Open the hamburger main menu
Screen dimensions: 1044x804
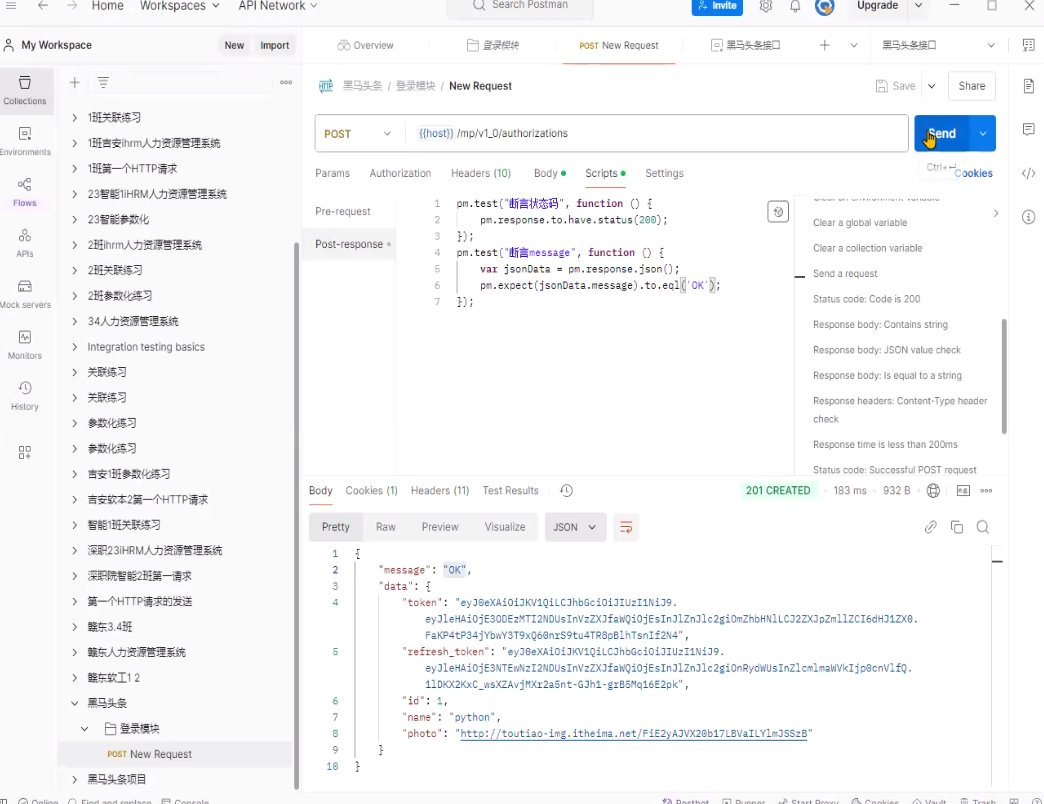(x=11, y=5)
